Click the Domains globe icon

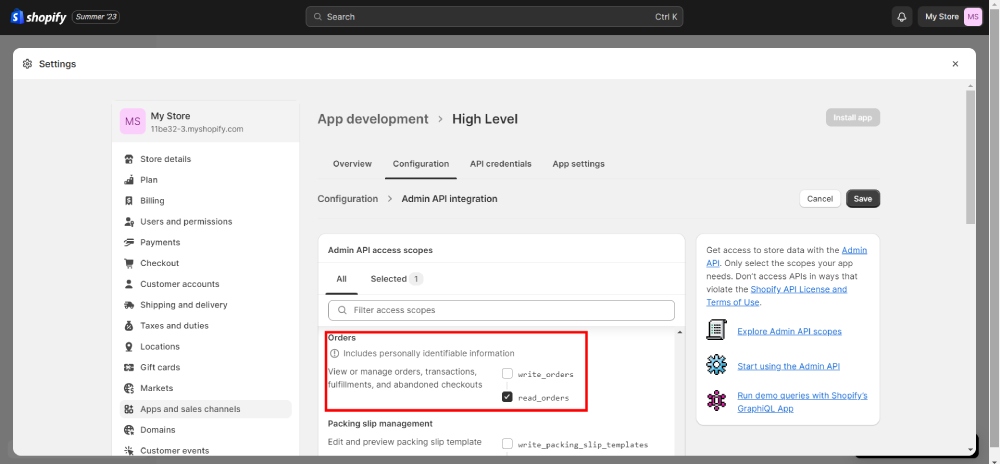129,430
